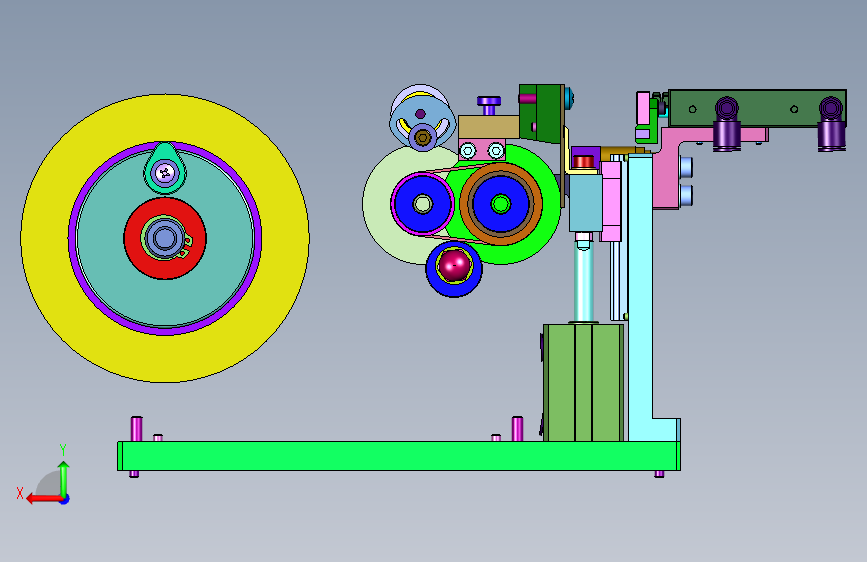The width and height of the screenshot is (867, 562).
Task: Select the blue-grey shaft inside the red hub
Action: (165, 238)
